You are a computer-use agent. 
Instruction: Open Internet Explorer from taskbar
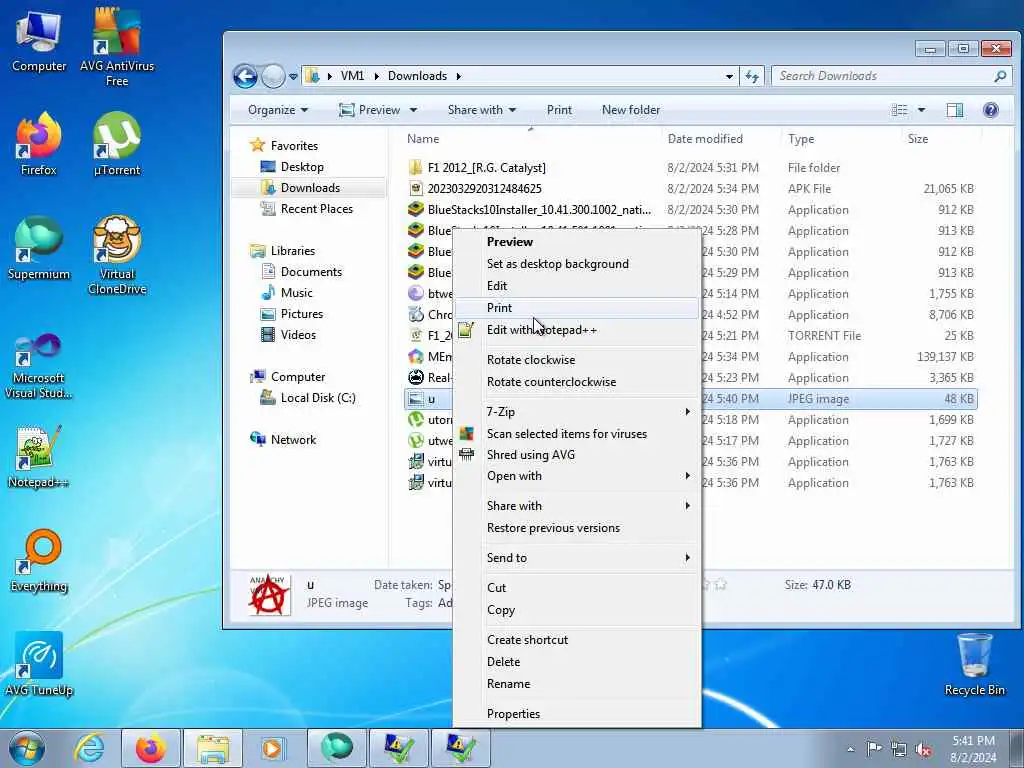coord(88,748)
